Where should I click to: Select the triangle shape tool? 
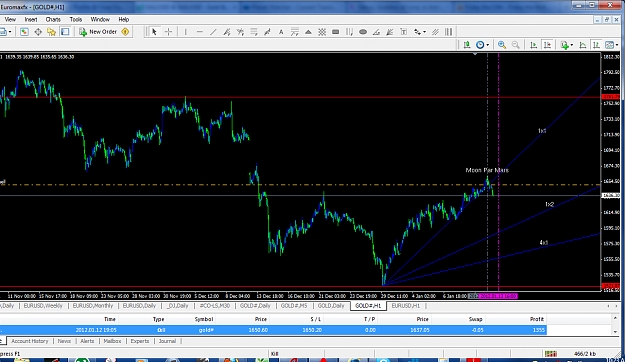(x=308, y=32)
